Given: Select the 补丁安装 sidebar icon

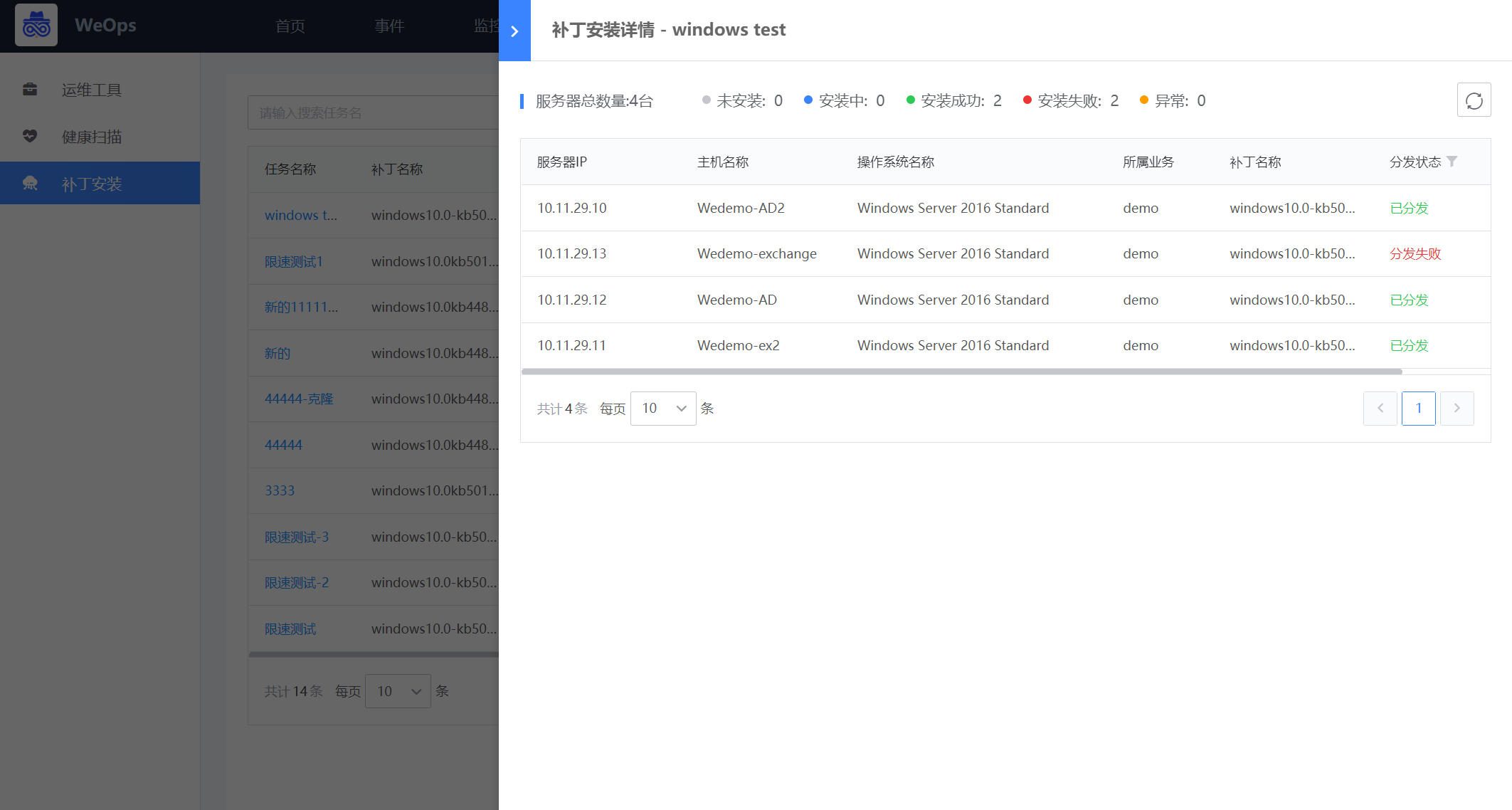Looking at the screenshot, I should 30,183.
